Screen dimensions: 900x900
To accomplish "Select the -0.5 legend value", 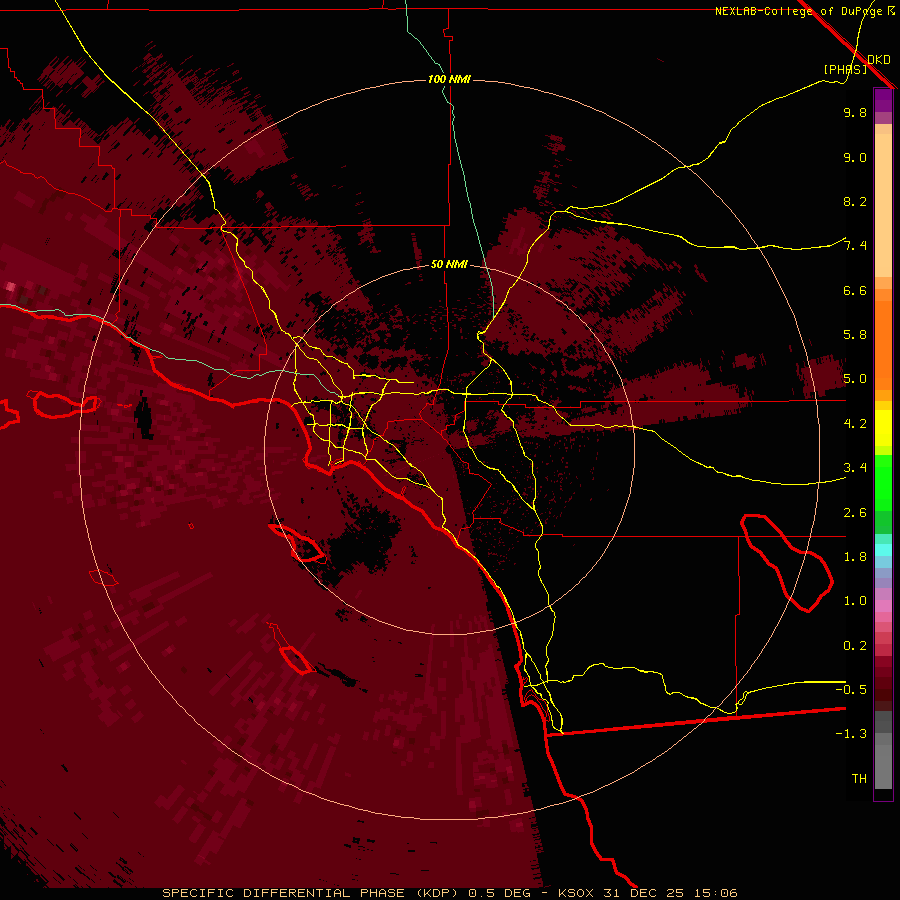I will (x=851, y=690).
